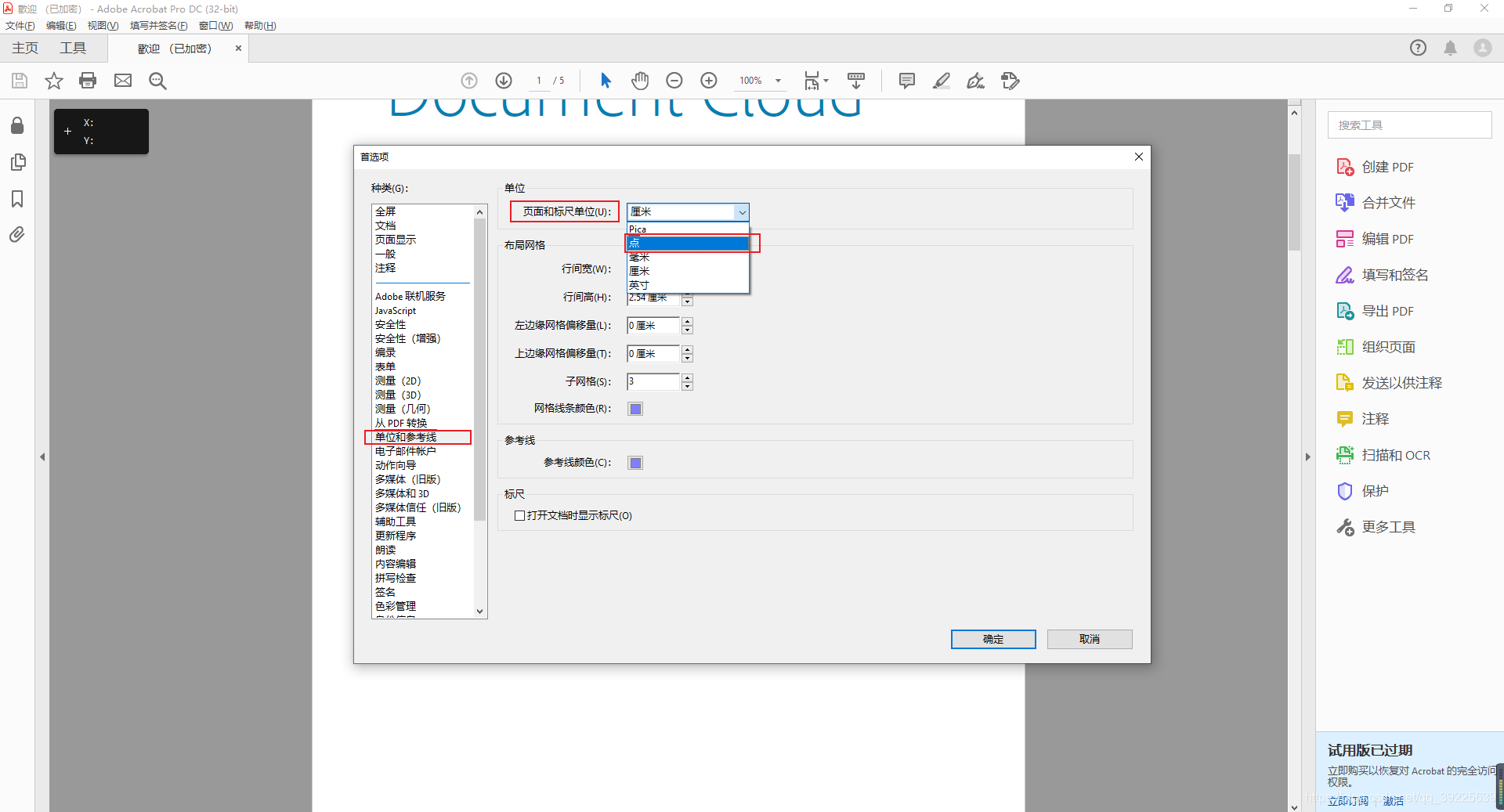Click the left grid offset input field
This screenshot has height=812, width=1504.
click(653, 326)
